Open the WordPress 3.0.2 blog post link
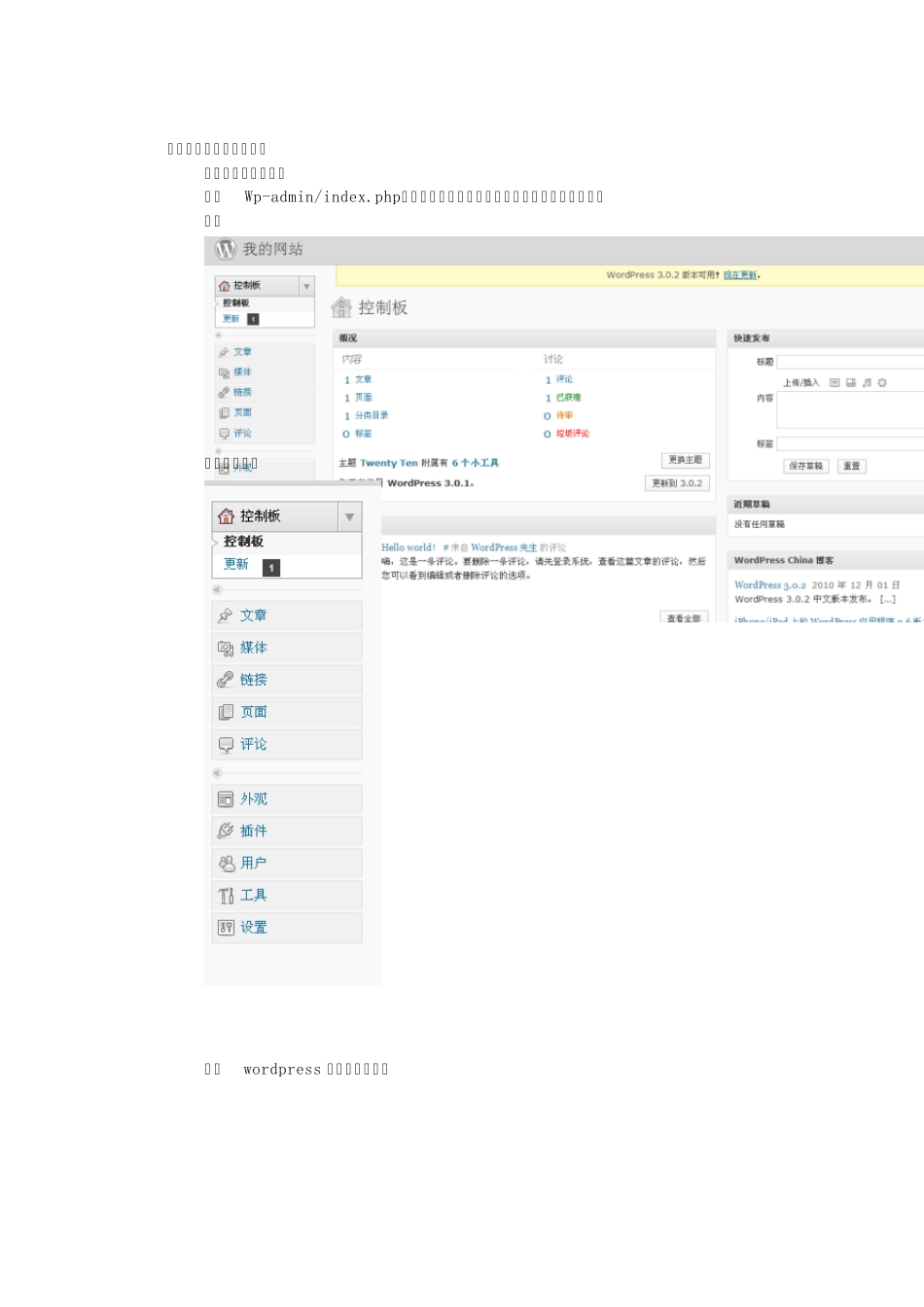Viewport: 924px width, 1307px height. [770, 585]
